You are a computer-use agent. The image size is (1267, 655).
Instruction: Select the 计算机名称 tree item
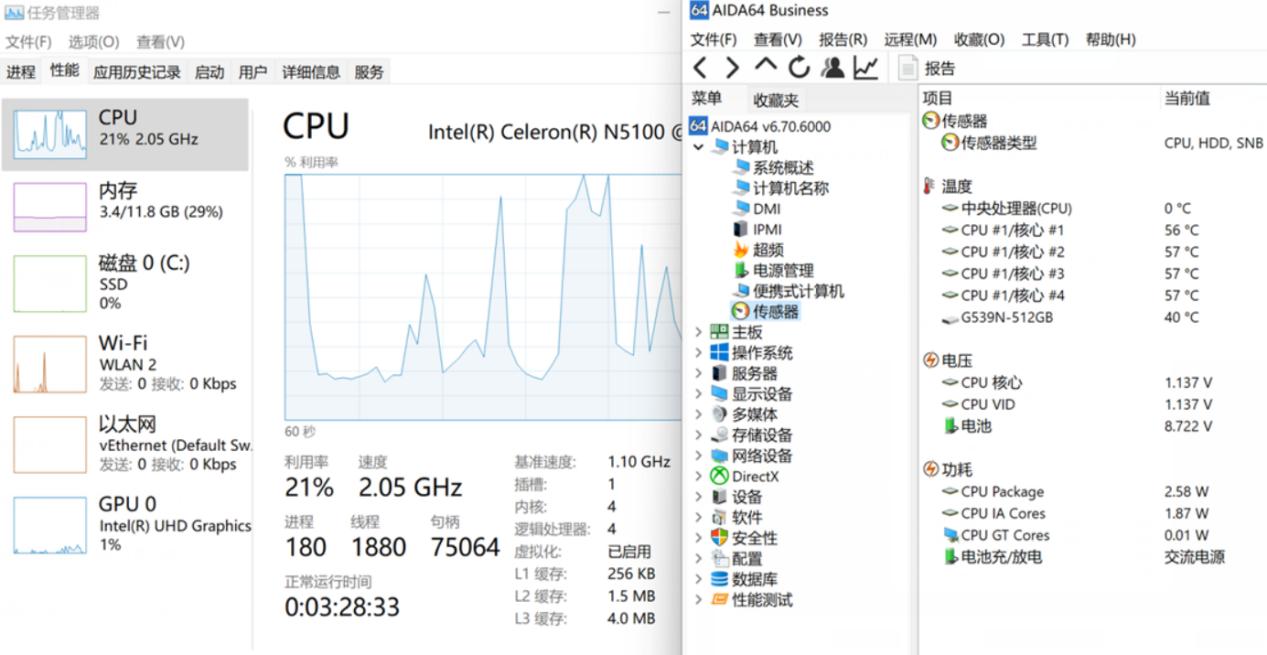click(x=780, y=188)
